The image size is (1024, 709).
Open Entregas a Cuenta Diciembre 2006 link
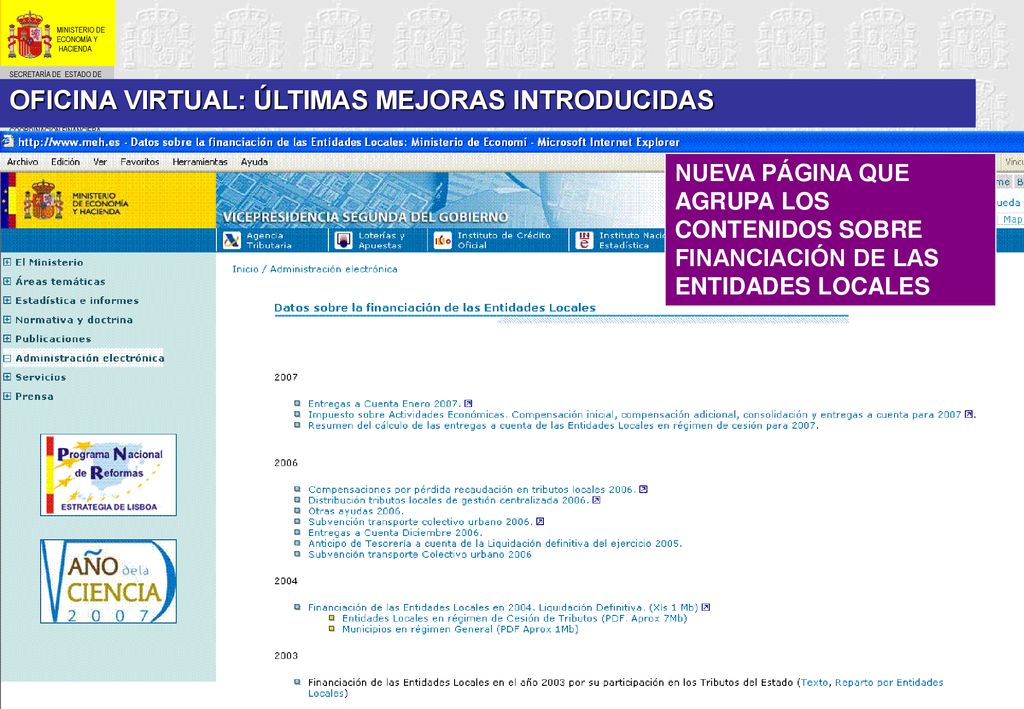pos(395,533)
